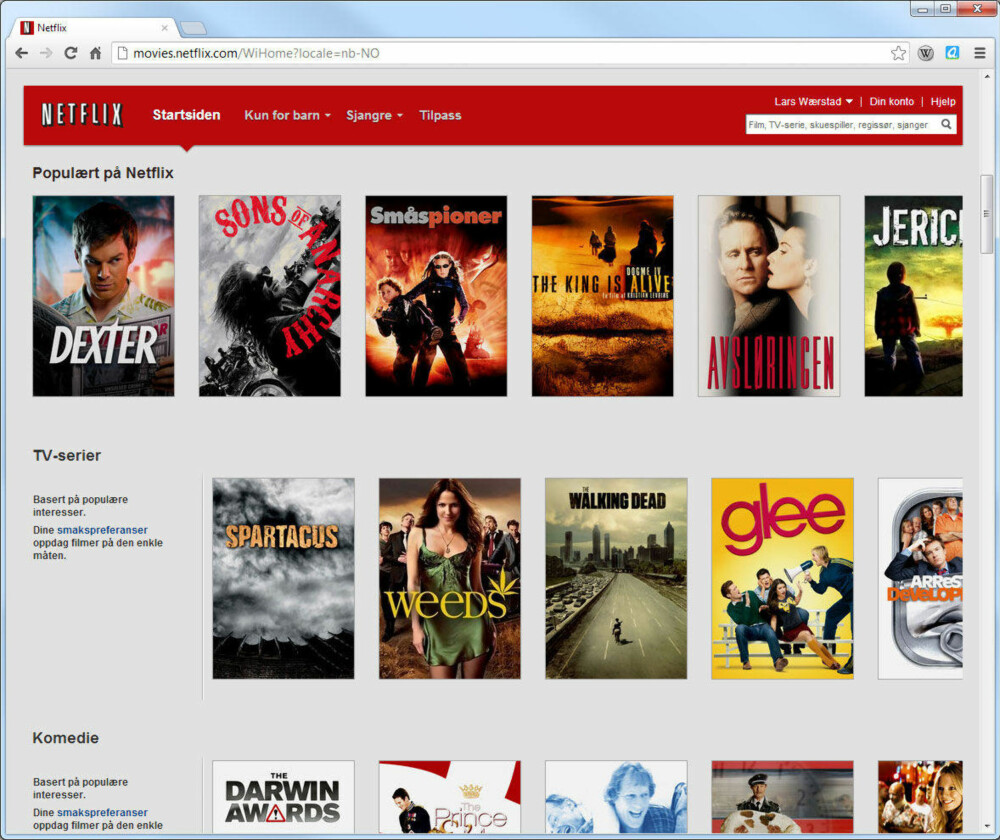Viewport: 1000px width, 840px height.
Task: Open the Spartacus poster
Action: point(283,578)
